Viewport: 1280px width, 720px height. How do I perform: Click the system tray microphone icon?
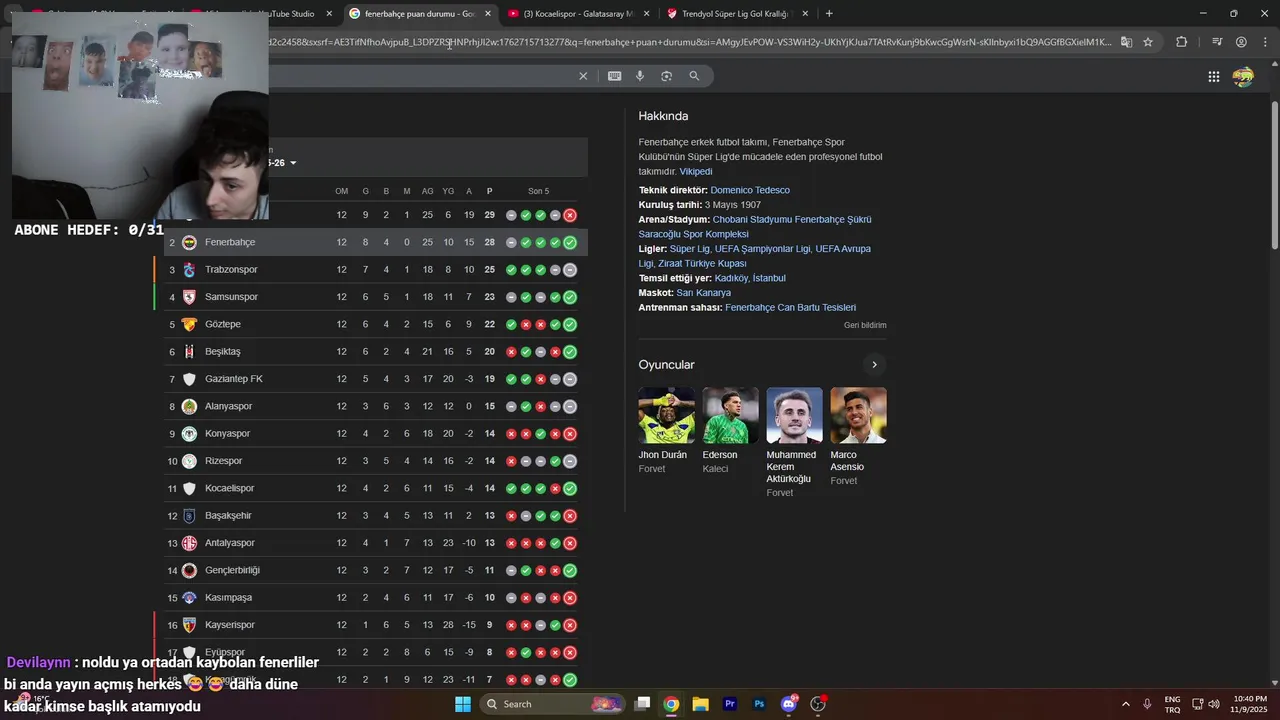pos(1147,704)
